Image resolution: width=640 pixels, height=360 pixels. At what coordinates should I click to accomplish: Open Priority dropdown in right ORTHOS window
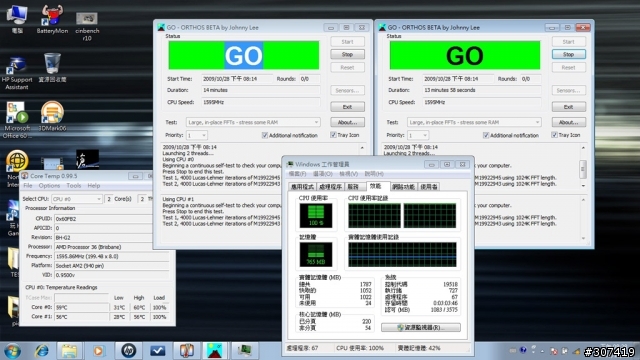(418, 135)
